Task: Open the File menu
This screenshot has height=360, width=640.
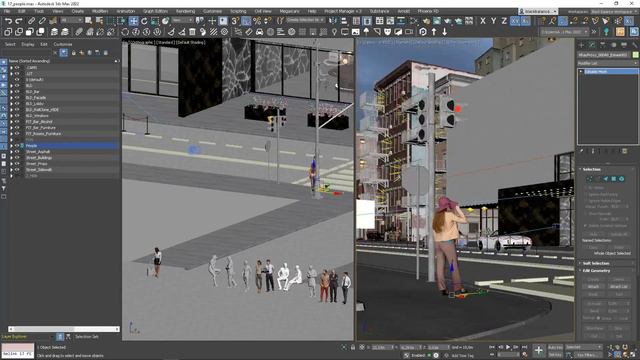Action: (x=7, y=11)
